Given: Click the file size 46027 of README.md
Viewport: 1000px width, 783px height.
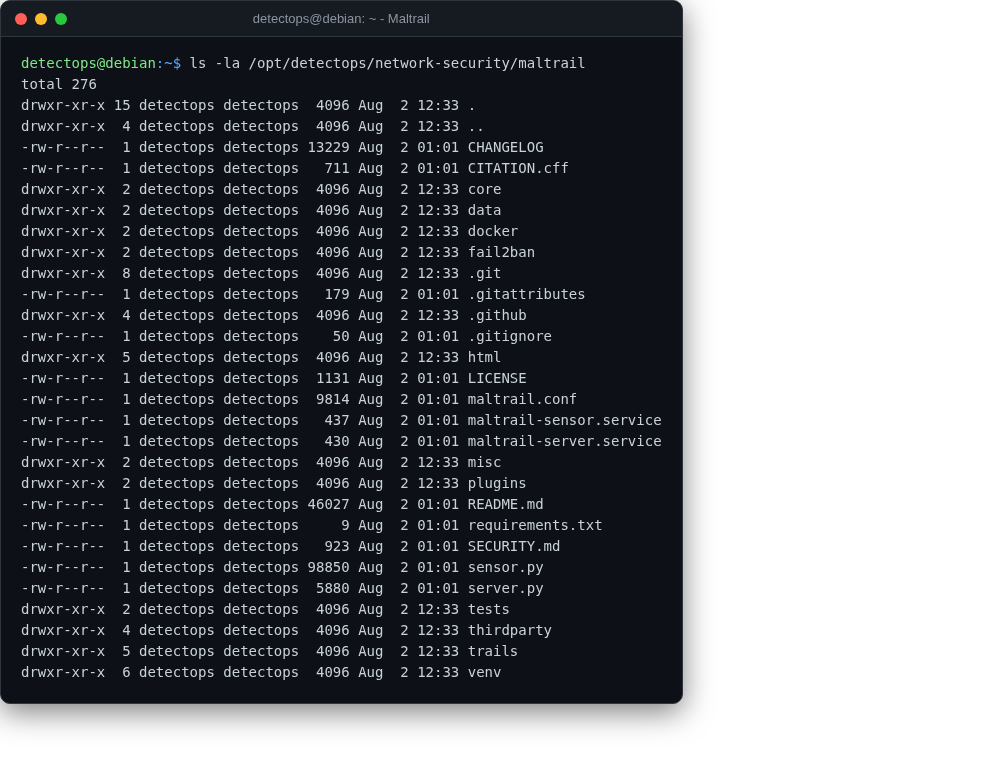Looking at the screenshot, I should coord(328,505).
